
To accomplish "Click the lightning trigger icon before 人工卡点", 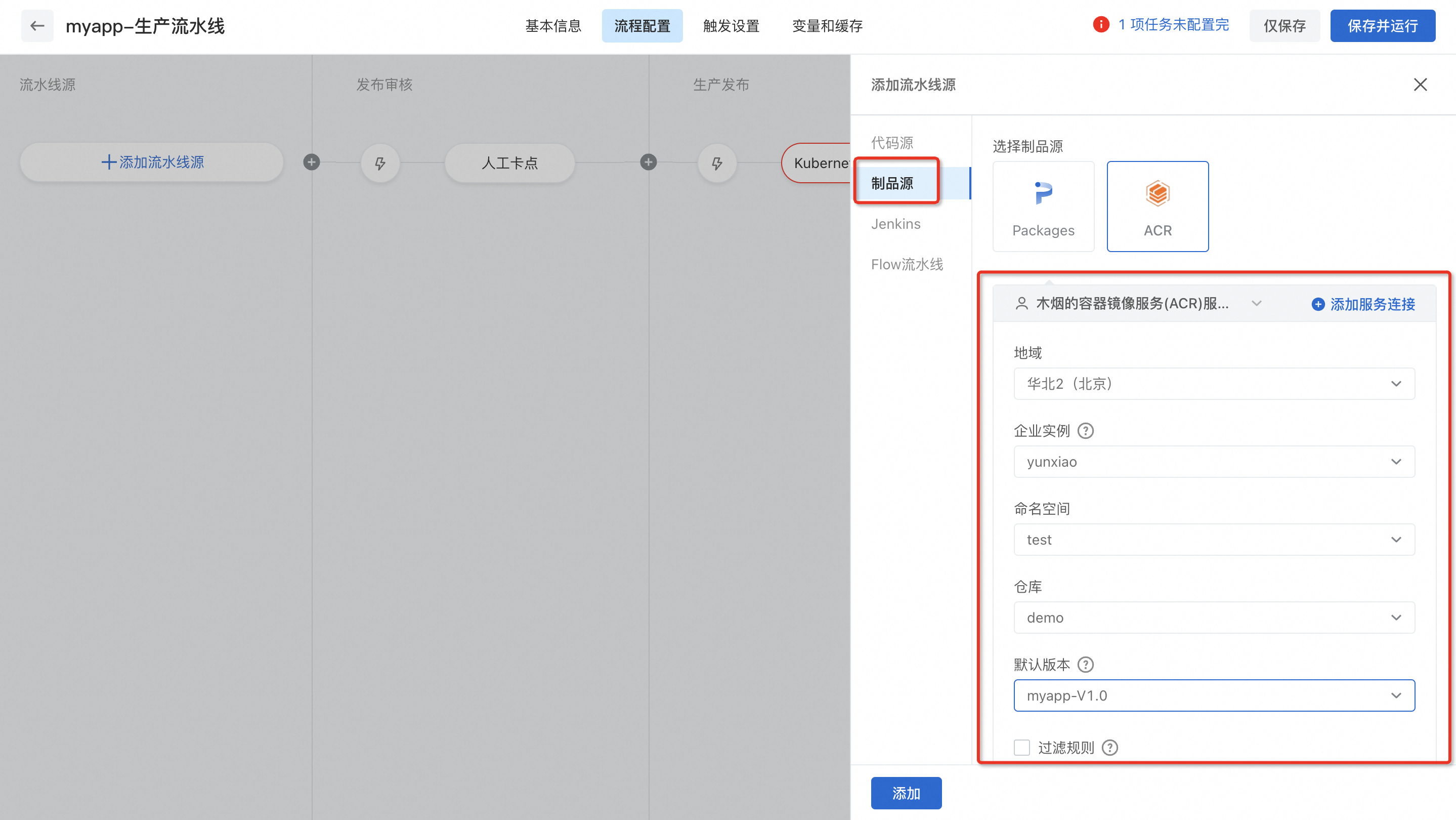I will pos(380,163).
